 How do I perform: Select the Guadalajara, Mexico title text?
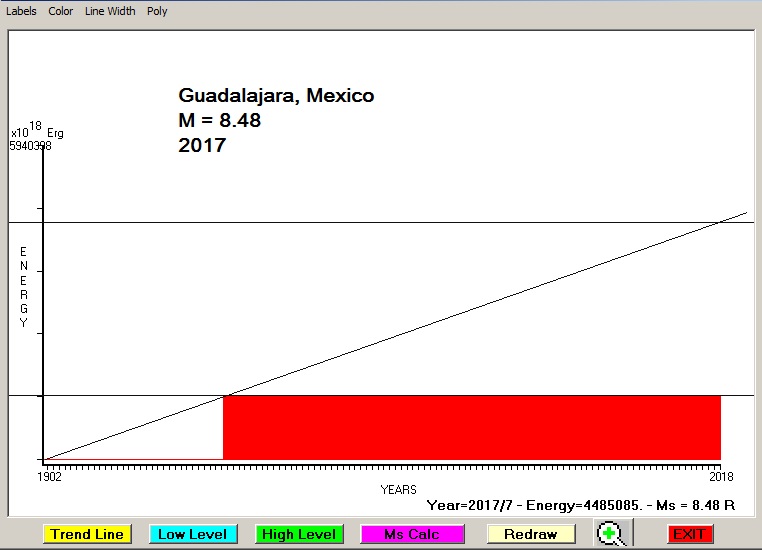click(276, 96)
